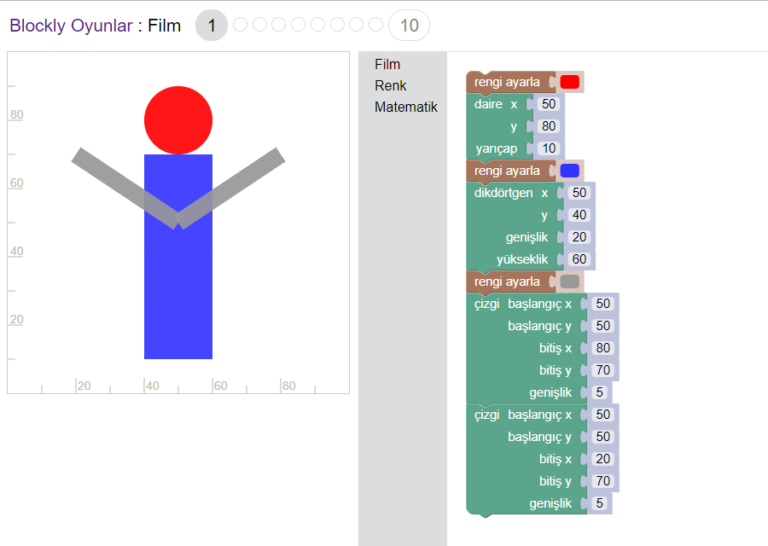The width and height of the screenshot is (768, 546).
Task: Select level 1 circle button
Action: pyautogui.click(x=211, y=25)
